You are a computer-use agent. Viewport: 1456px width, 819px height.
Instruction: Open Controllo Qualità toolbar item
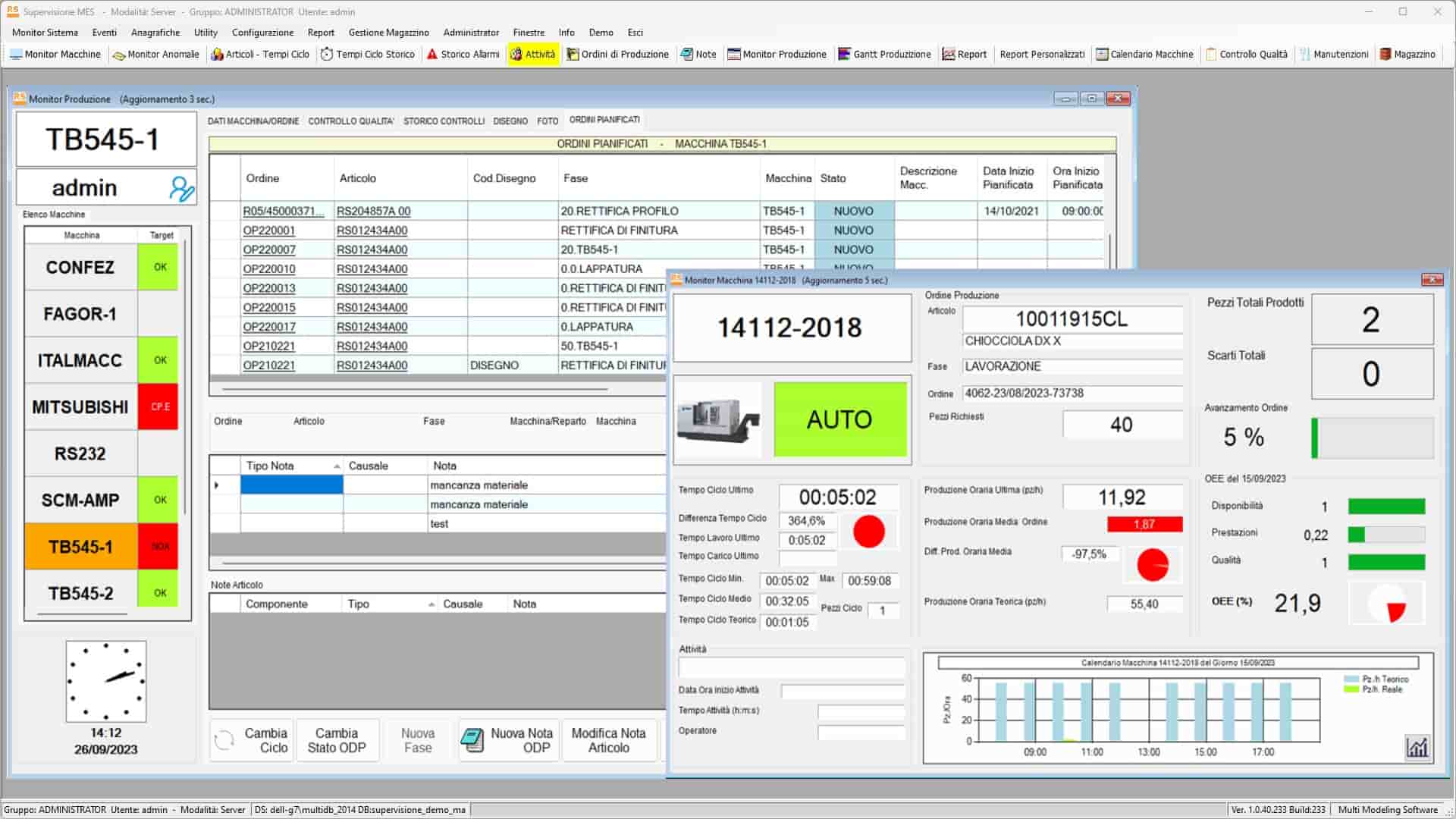pyautogui.click(x=1247, y=55)
